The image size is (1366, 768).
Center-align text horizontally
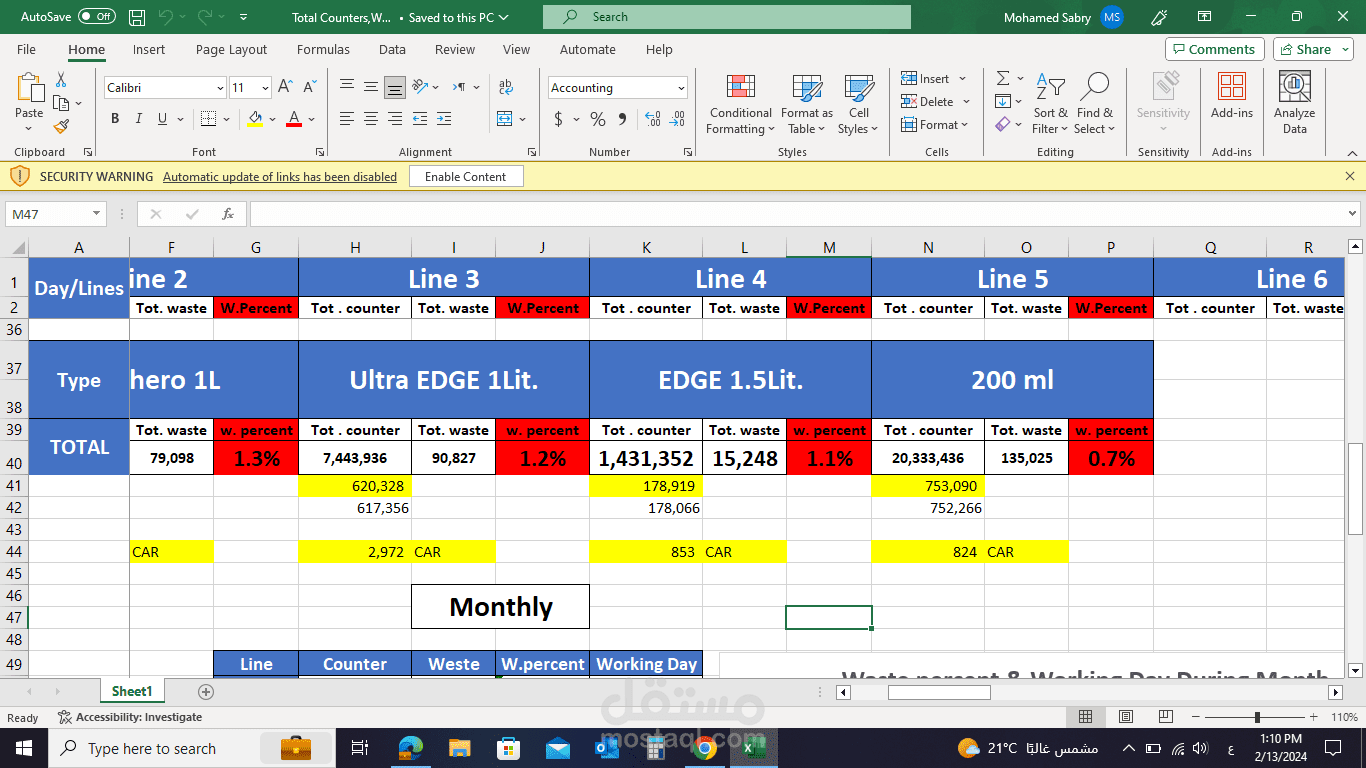pos(371,119)
